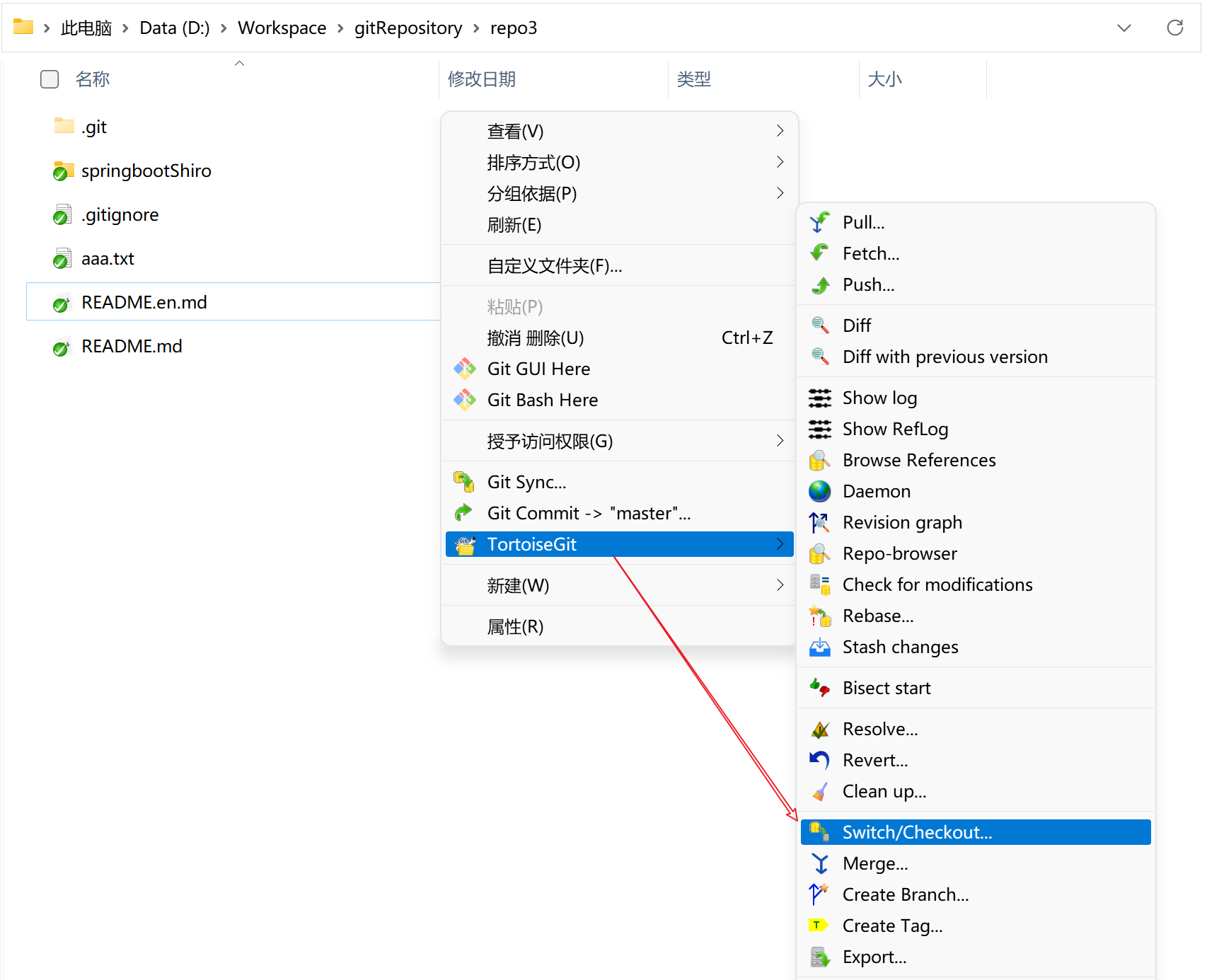Click the Git Bash Here icon
This screenshot has width=1207, height=980.
point(464,400)
